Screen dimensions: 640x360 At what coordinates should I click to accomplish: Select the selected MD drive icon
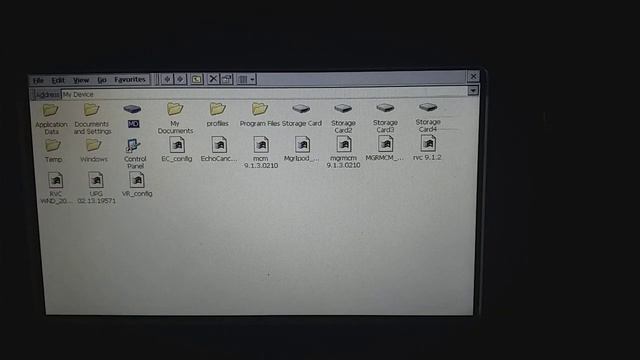click(x=133, y=116)
